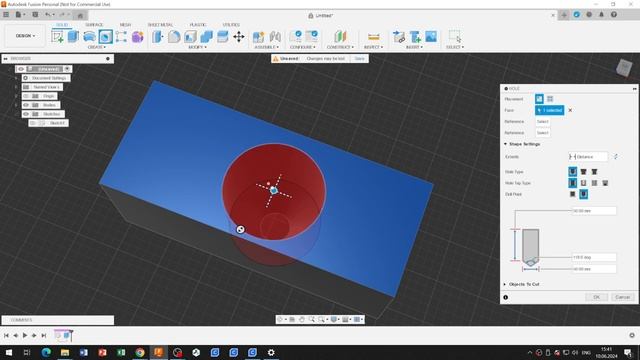Select flat Drill Point option

pyautogui.click(x=573, y=194)
